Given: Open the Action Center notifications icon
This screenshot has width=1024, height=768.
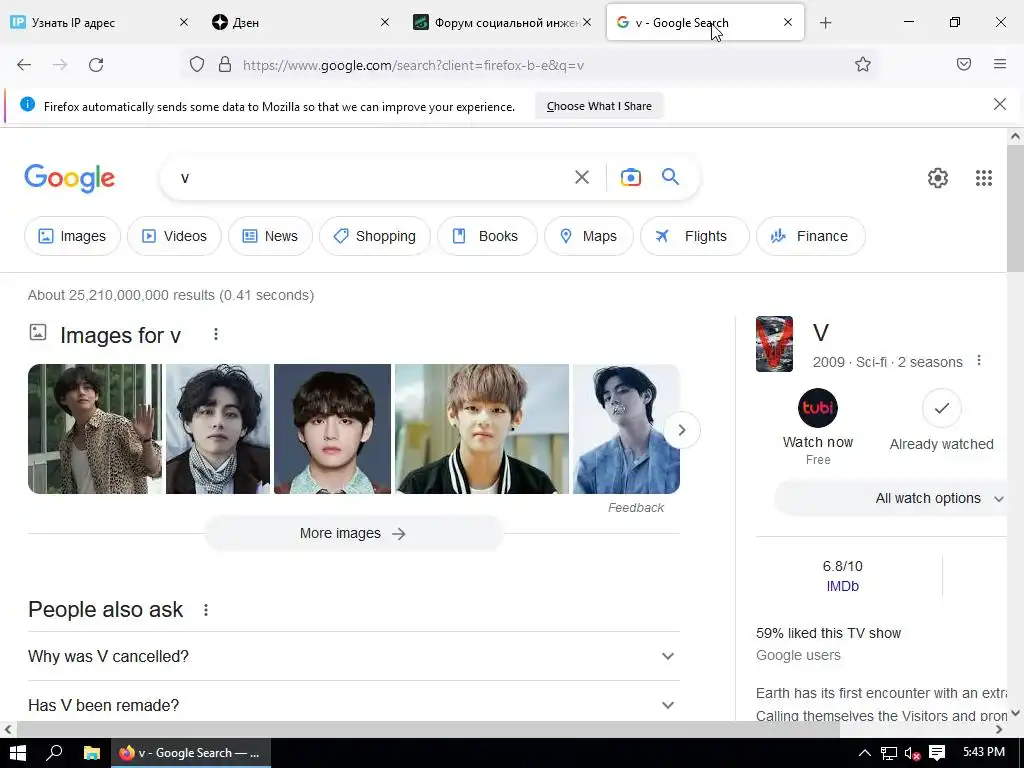Looking at the screenshot, I should [x=936, y=753].
